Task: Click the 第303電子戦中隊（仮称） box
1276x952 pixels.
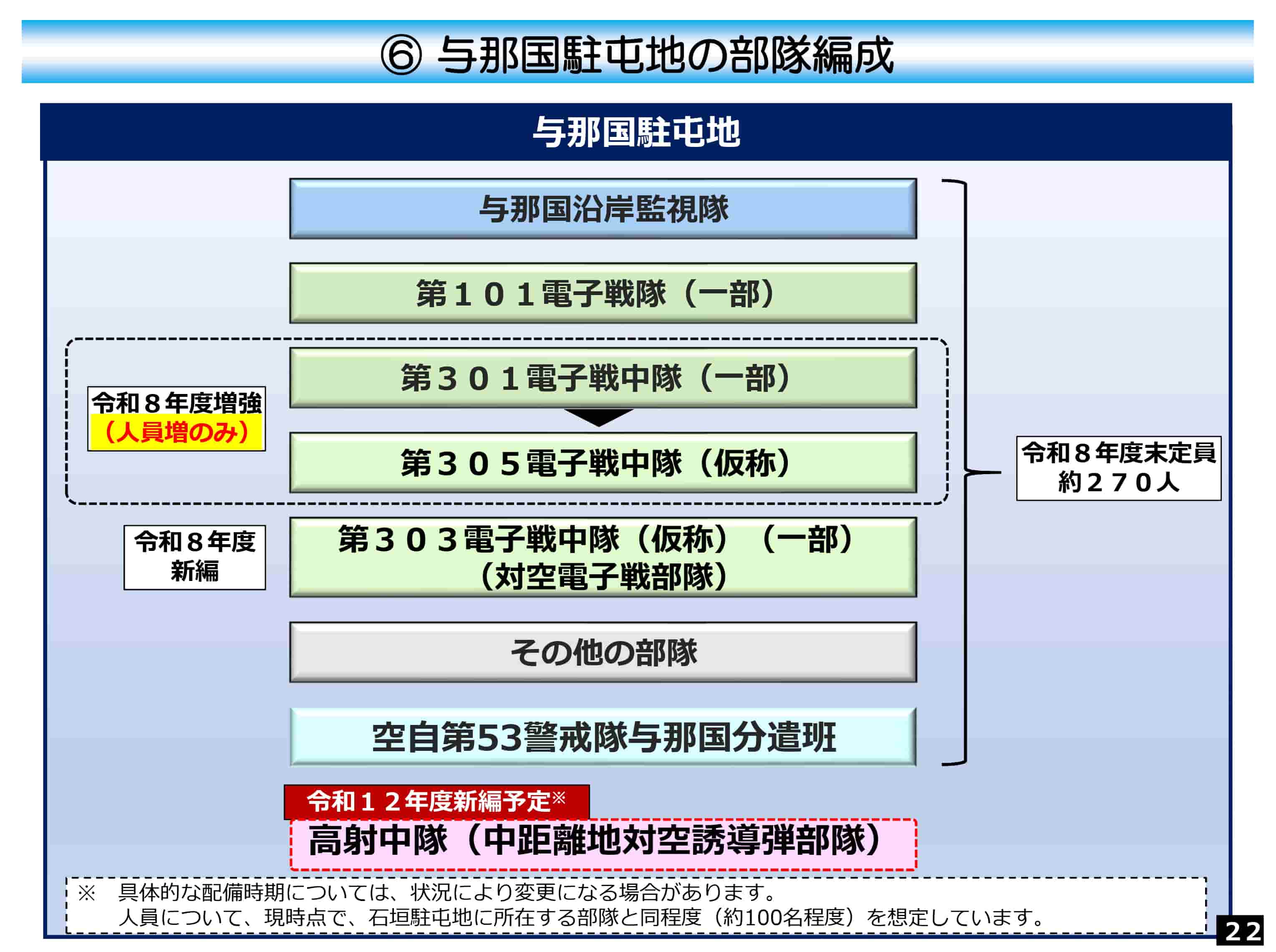Action: (x=603, y=557)
